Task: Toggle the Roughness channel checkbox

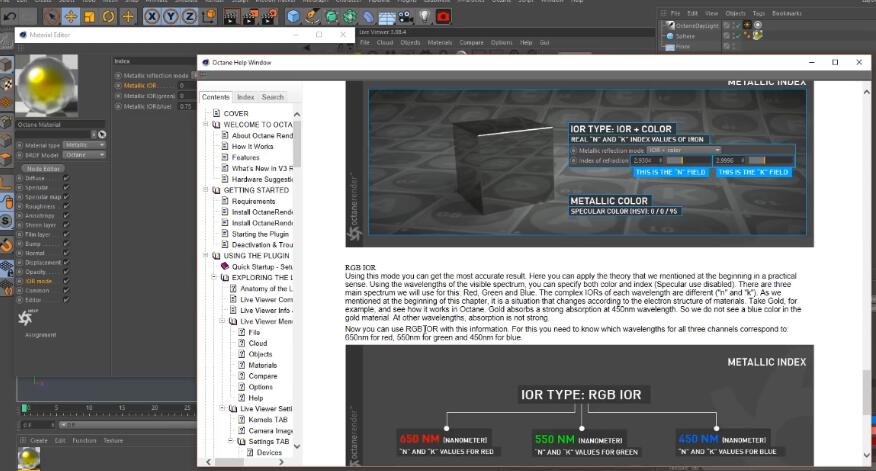Action: tap(66, 206)
